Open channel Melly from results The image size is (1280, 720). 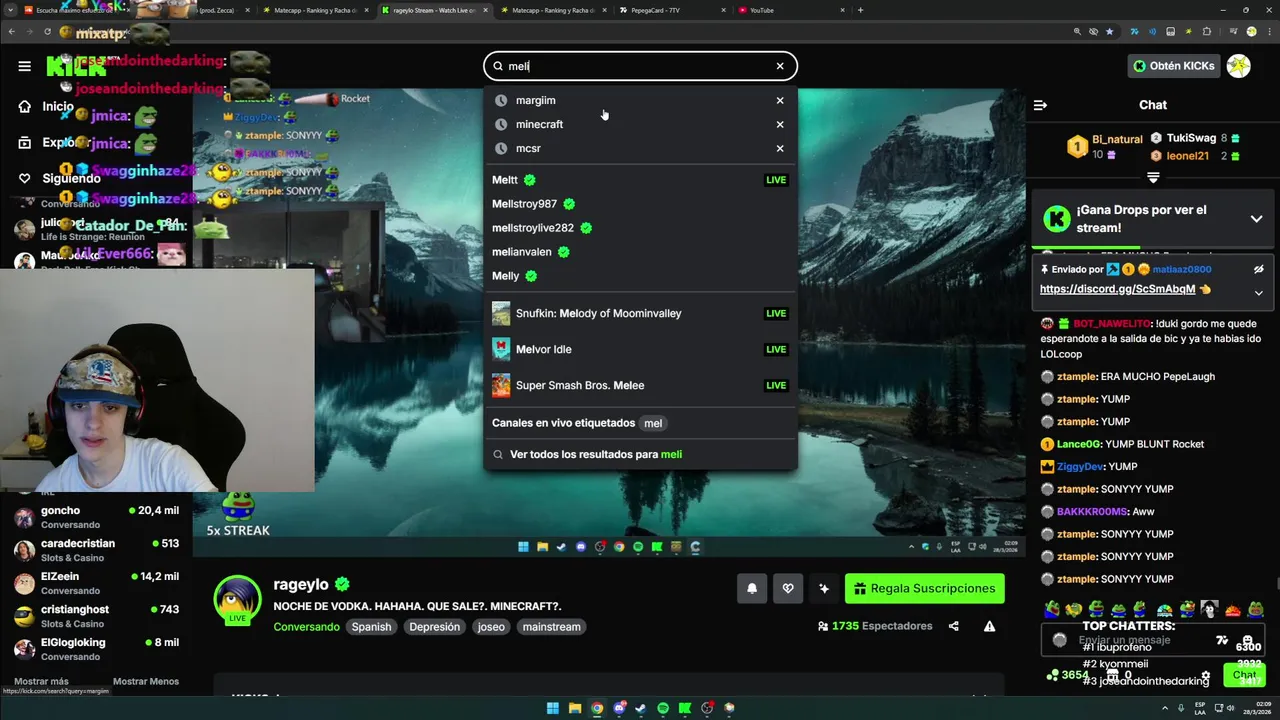tap(640, 276)
